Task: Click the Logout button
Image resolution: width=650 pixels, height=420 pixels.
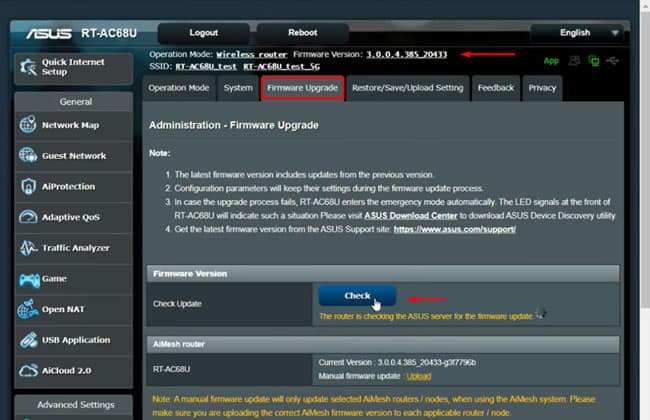Action: 204,33
